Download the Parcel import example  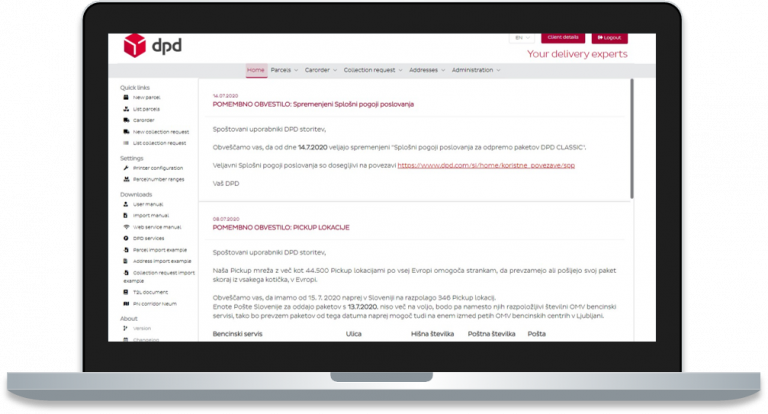pos(160,250)
